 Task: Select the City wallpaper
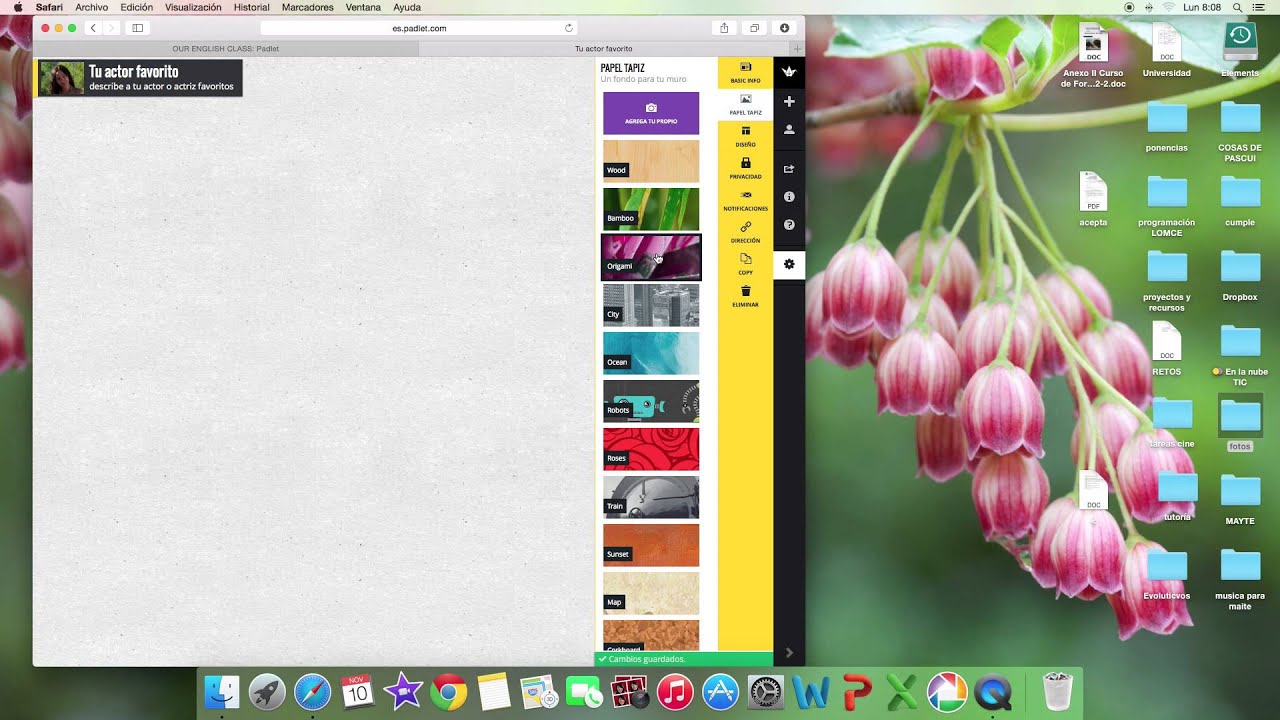point(651,305)
